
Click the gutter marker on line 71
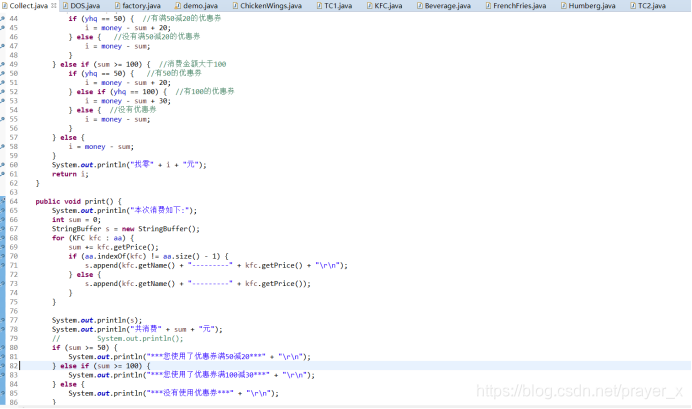click(x=3, y=265)
